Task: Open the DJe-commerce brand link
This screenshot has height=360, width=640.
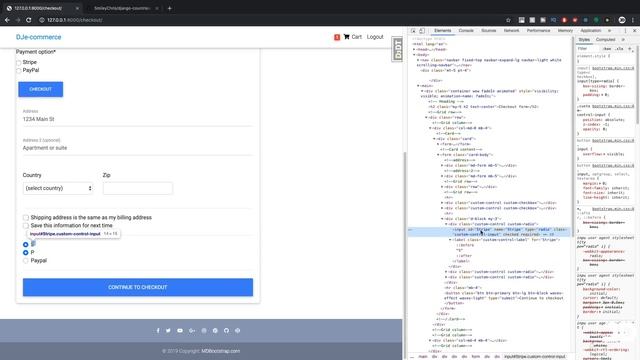Action: click(x=38, y=37)
